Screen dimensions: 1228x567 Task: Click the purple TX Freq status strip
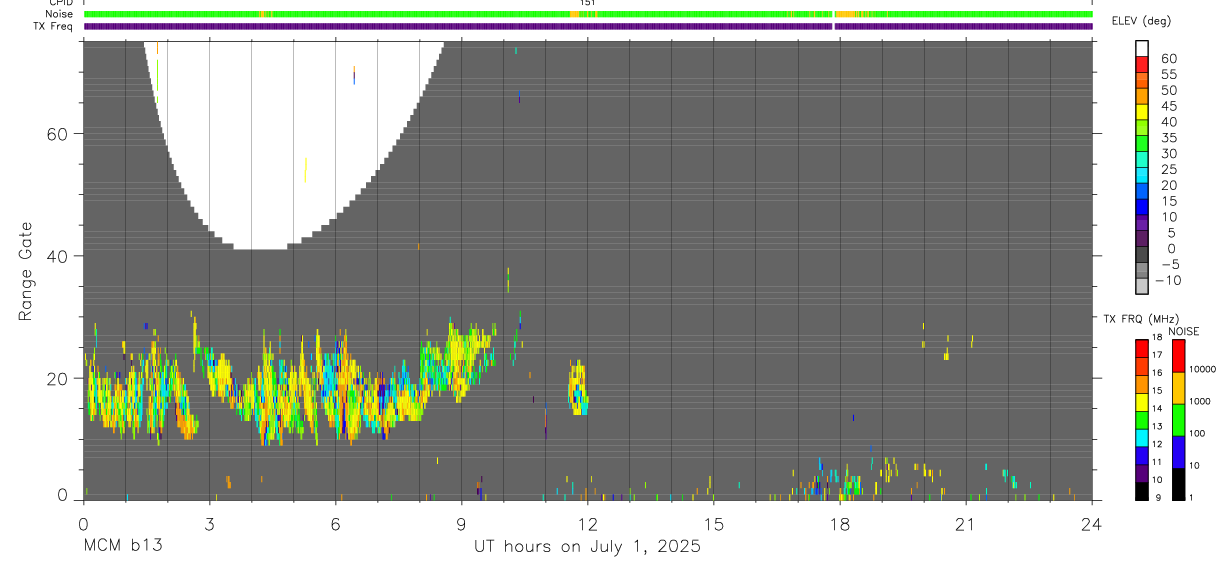(588, 26)
